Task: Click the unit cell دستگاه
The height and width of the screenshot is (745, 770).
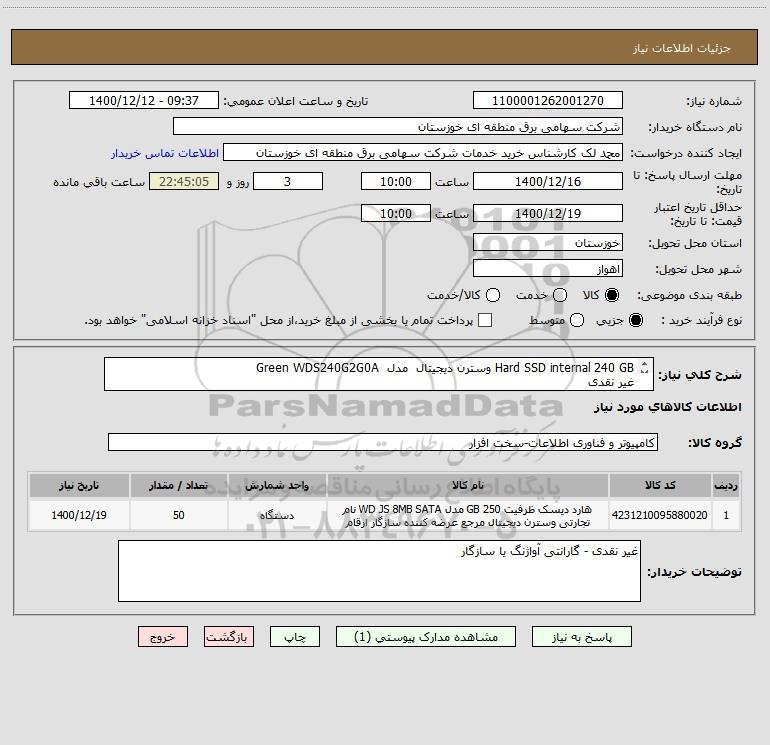Action: click(277, 515)
